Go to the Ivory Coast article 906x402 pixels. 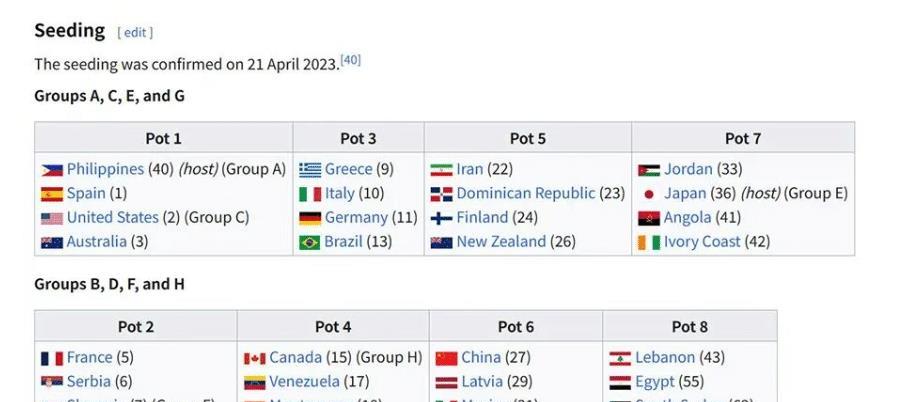tap(701, 242)
